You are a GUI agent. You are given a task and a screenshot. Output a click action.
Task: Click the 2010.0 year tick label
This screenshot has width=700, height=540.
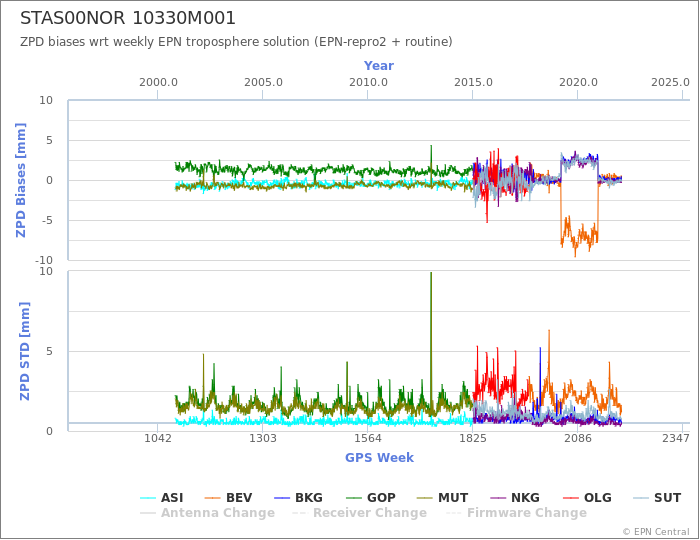coord(368,83)
